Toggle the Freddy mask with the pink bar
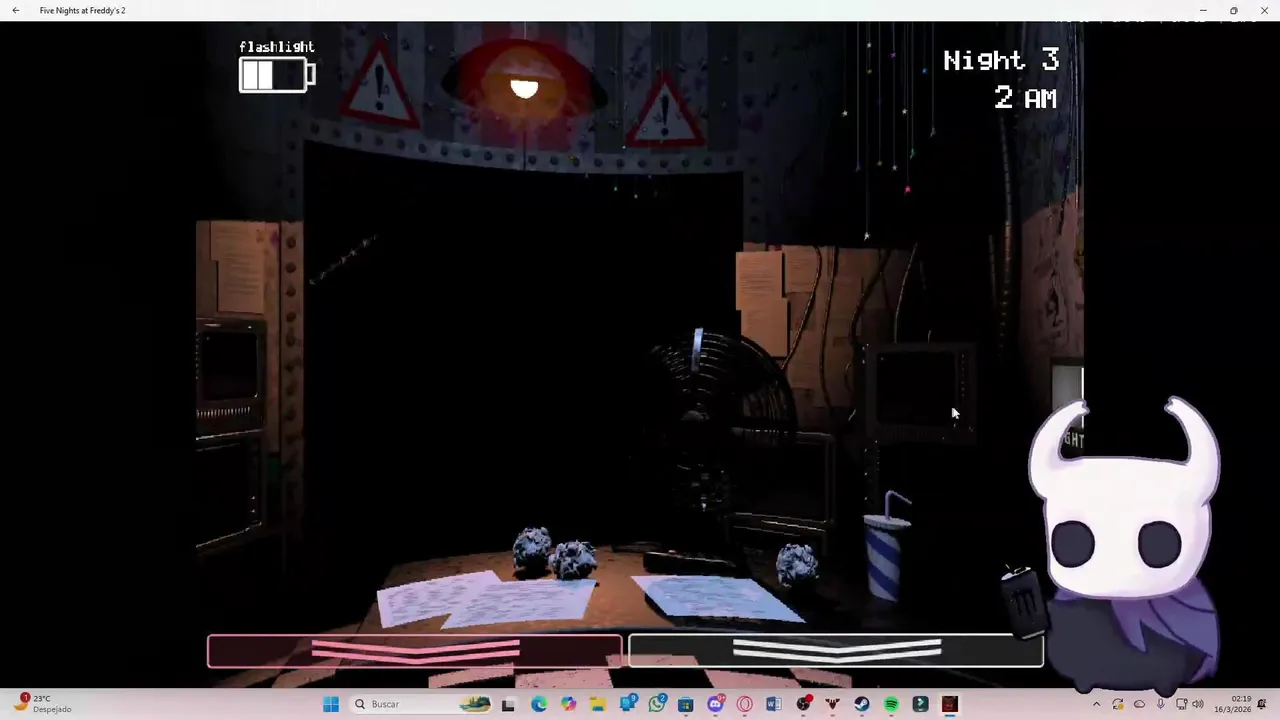Screen dimensions: 1280x720 tap(415, 651)
